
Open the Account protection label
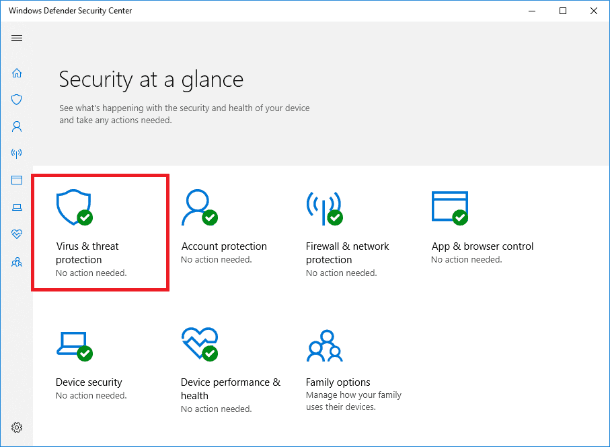tap(224, 246)
